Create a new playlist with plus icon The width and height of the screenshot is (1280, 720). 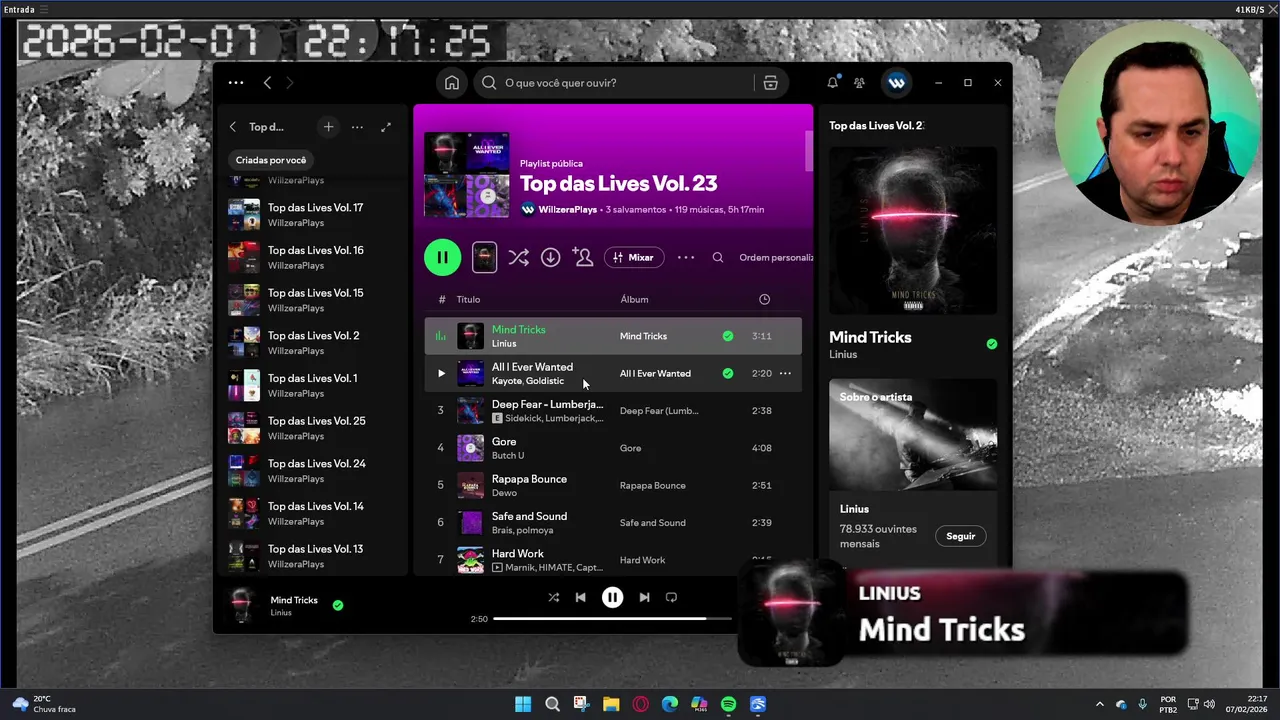[x=328, y=127]
